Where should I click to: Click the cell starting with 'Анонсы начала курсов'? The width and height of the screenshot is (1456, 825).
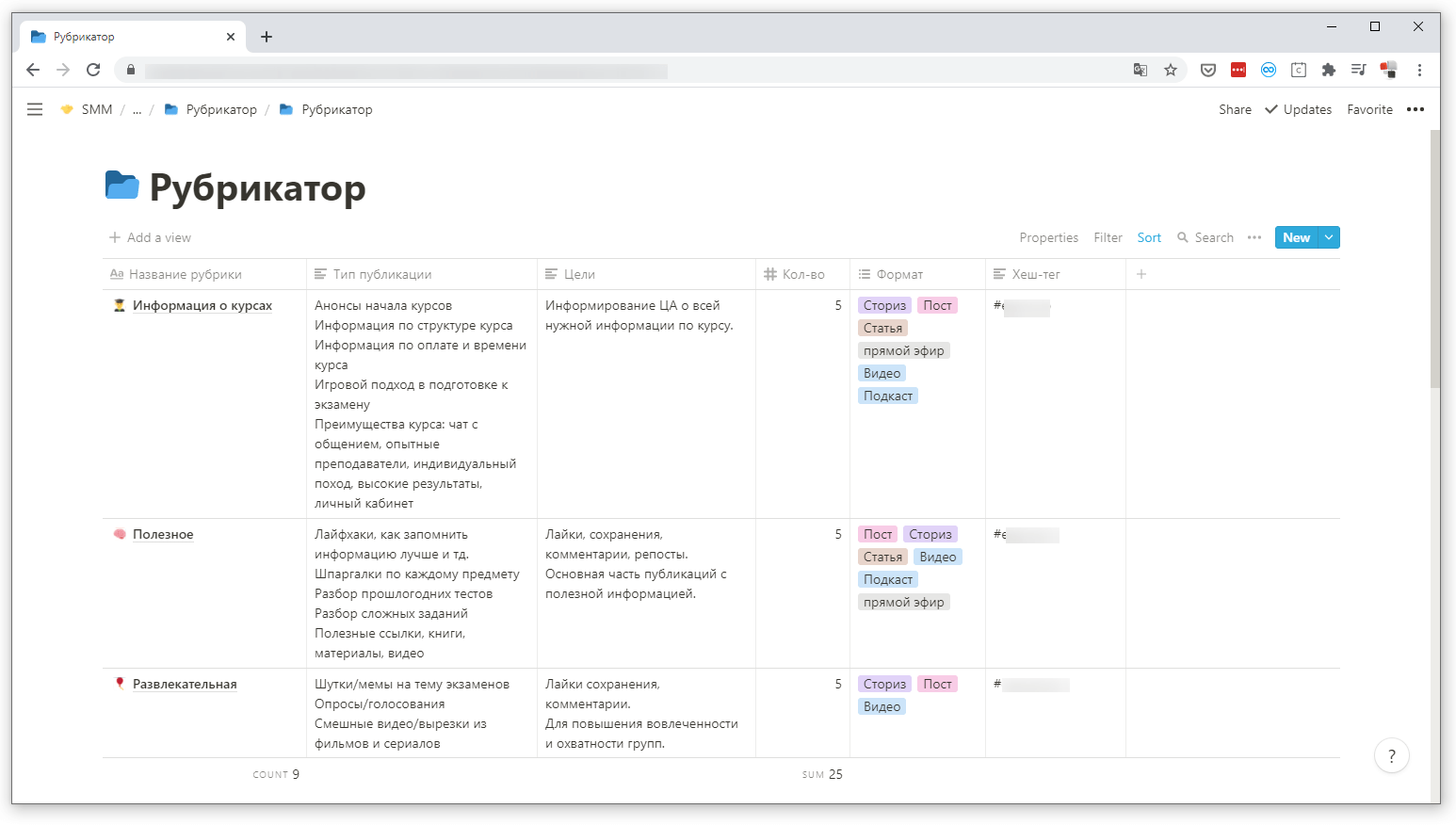tap(422, 404)
